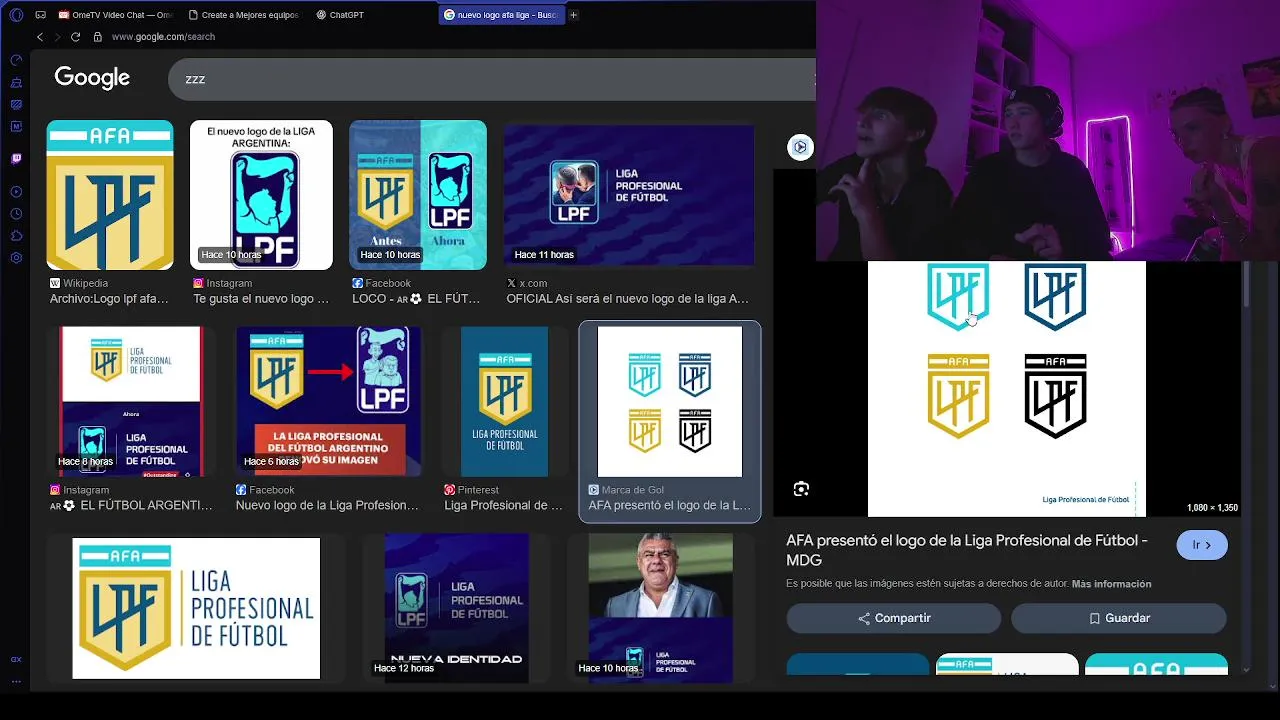Reload the current Google page
Image resolution: width=1280 pixels, height=720 pixels.
click(x=75, y=37)
